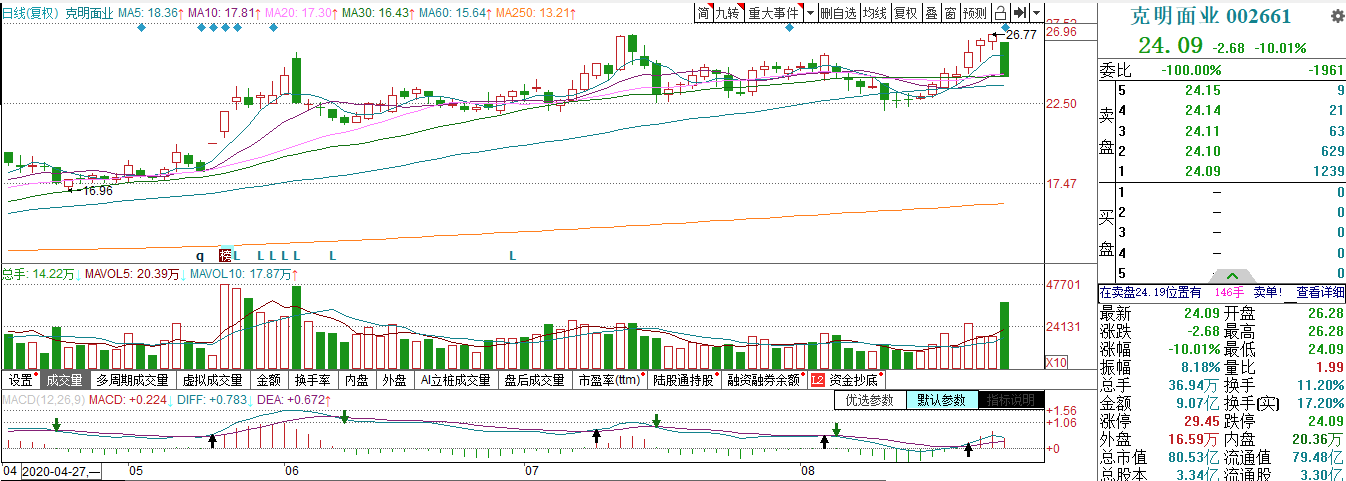Switch to 多周期成交量 tab
The height and width of the screenshot is (481, 1346).
point(133,380)
